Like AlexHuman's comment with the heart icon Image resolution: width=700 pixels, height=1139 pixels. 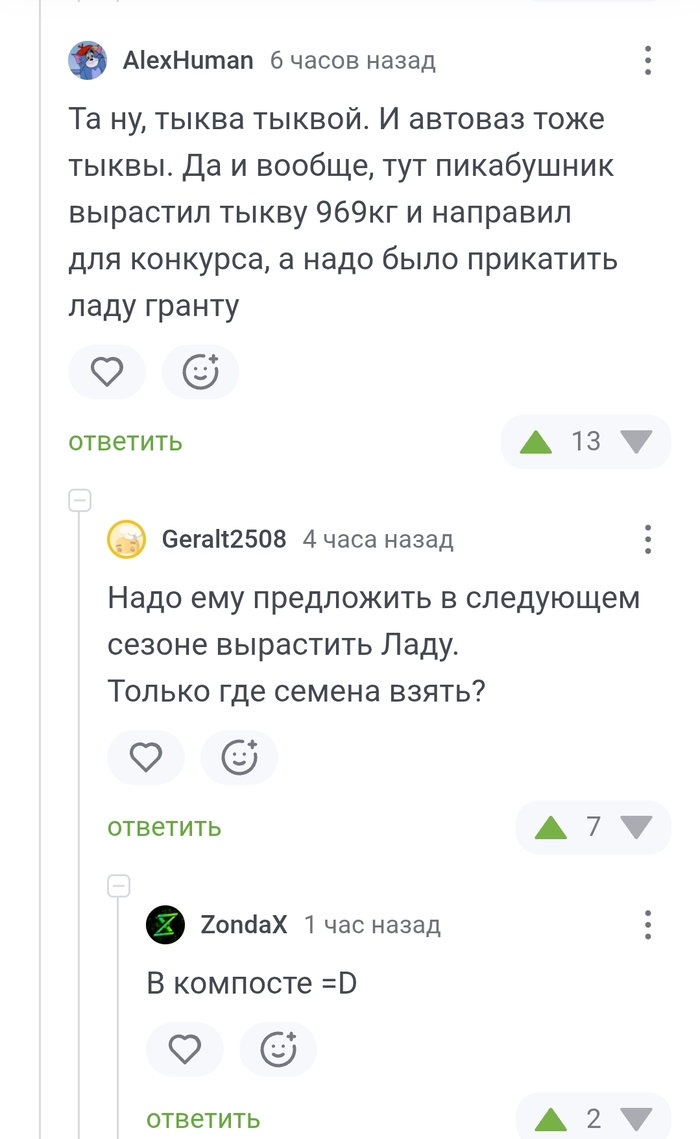click(x=107, y=371)
